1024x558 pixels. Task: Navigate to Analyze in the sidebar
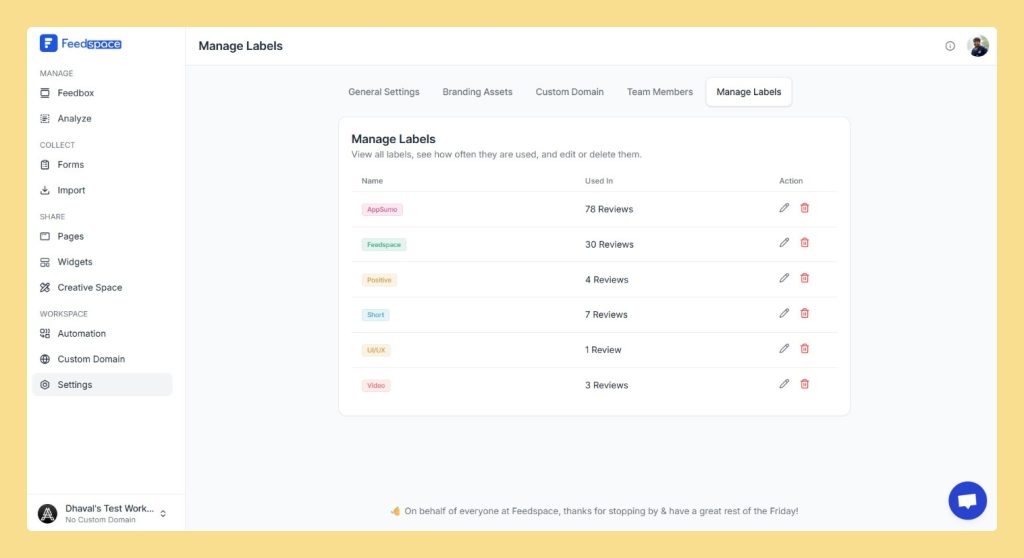click(x=74, y=119)
